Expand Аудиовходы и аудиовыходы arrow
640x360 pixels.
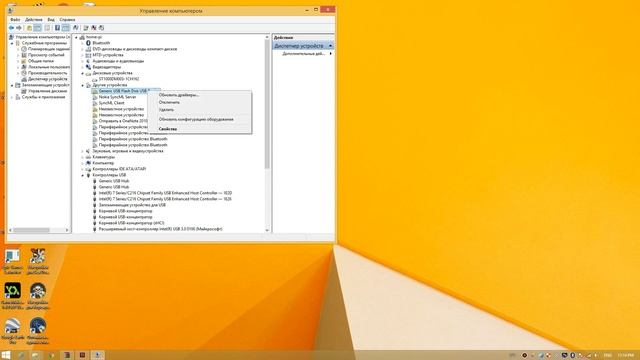coord(82,61)
